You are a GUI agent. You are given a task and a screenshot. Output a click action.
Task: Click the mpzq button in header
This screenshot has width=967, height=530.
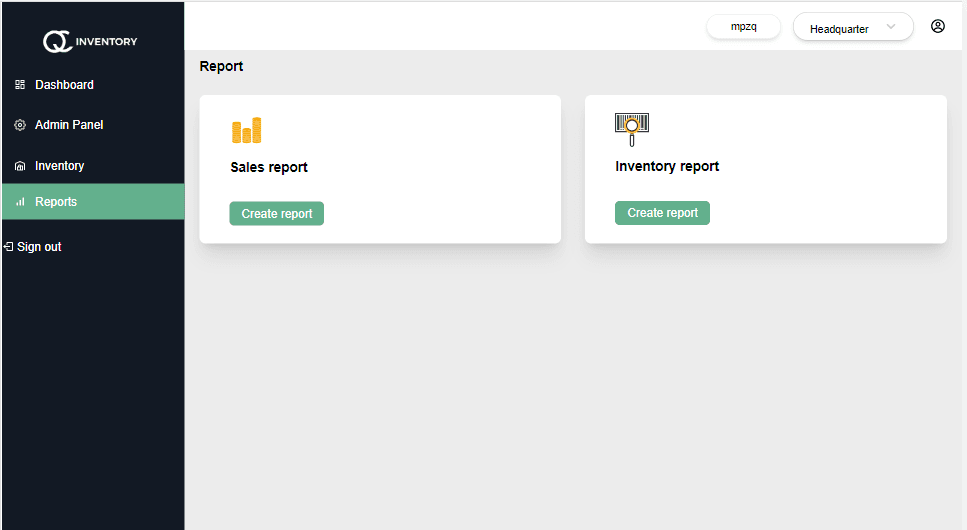click(x=743, y=27)
